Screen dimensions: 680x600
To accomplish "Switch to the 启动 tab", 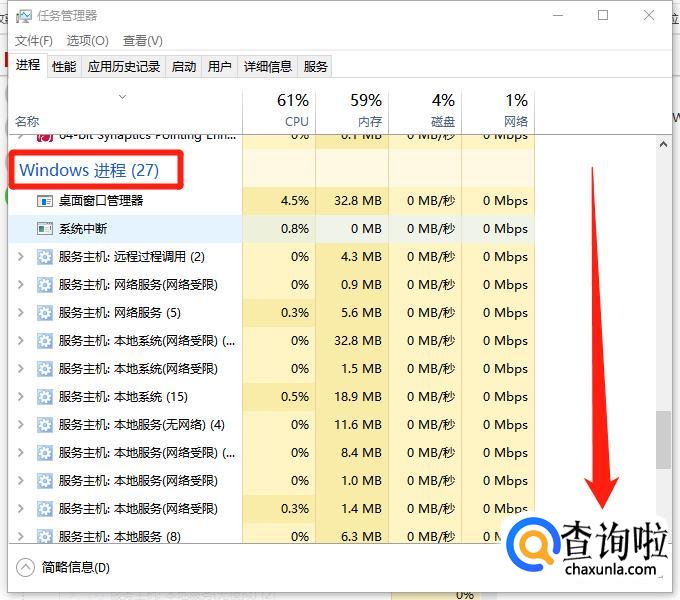I will [183, 66].
